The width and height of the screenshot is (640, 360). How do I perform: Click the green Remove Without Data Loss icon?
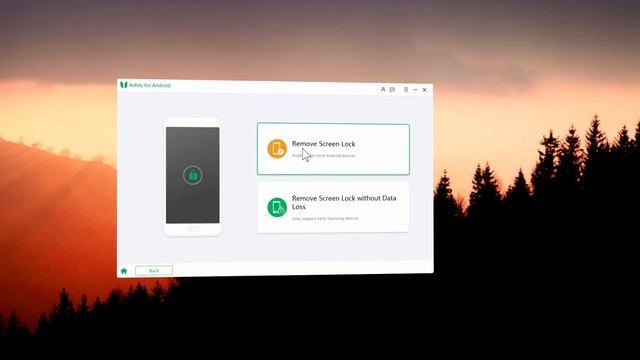pos(277,207)
